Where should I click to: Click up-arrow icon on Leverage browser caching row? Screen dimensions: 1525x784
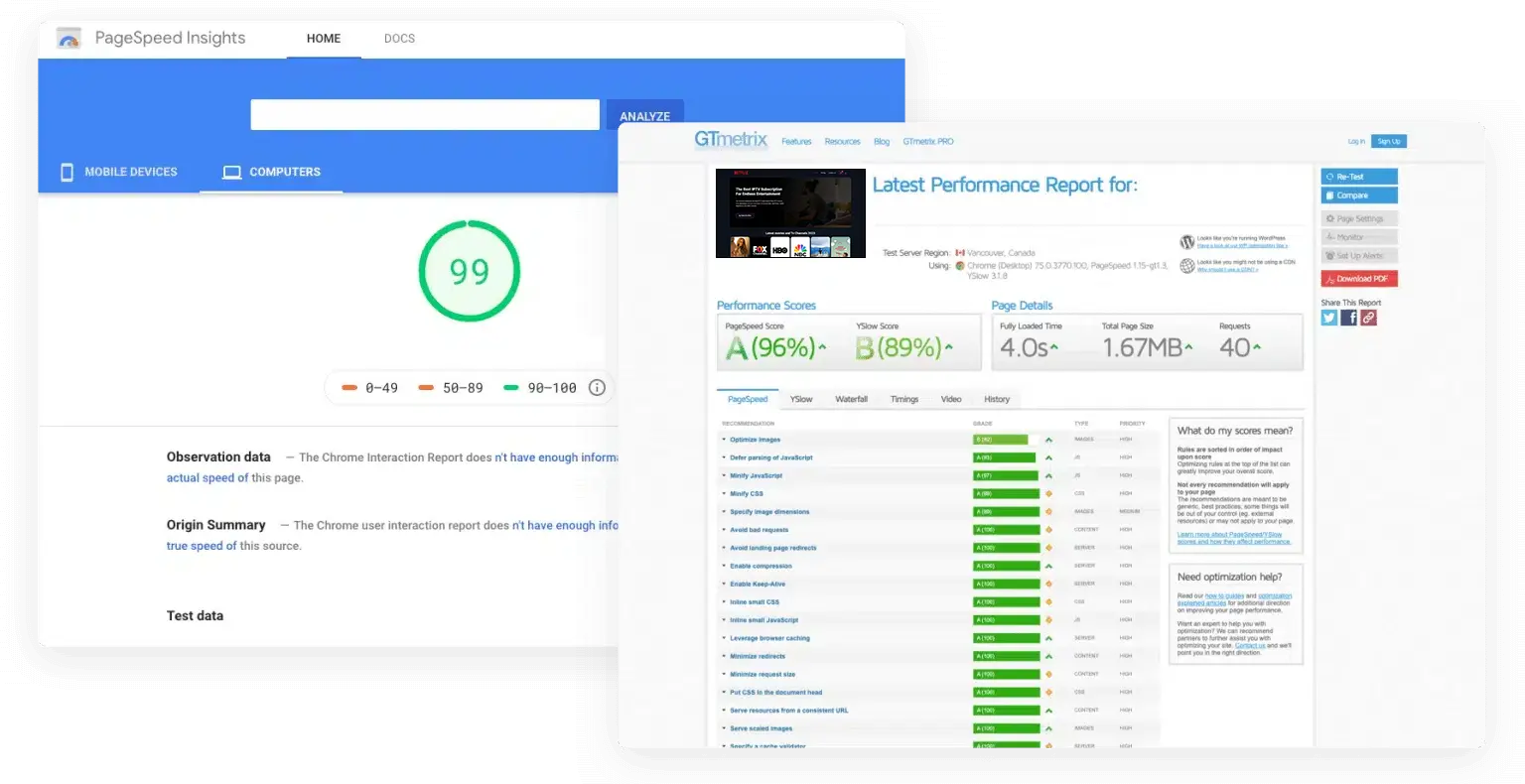1048,638
